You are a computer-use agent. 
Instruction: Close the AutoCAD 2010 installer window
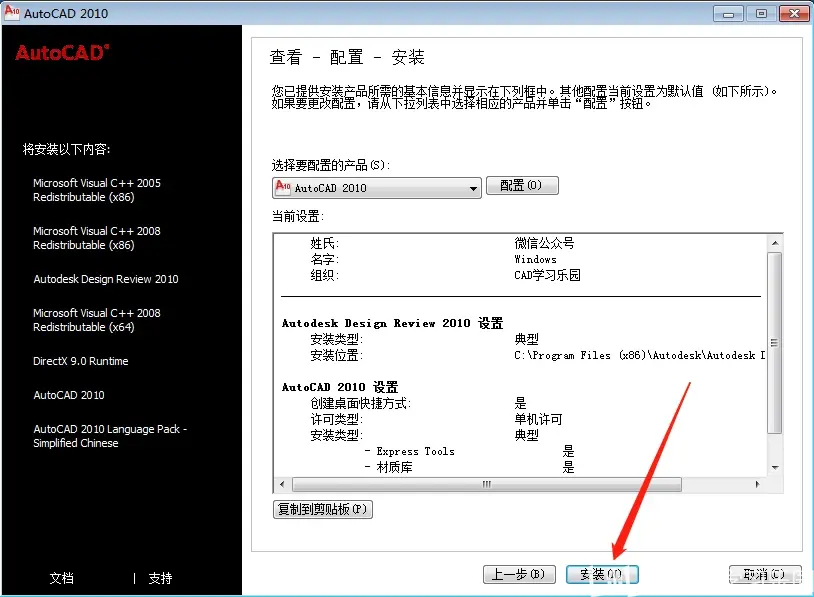tap(794, 14)
